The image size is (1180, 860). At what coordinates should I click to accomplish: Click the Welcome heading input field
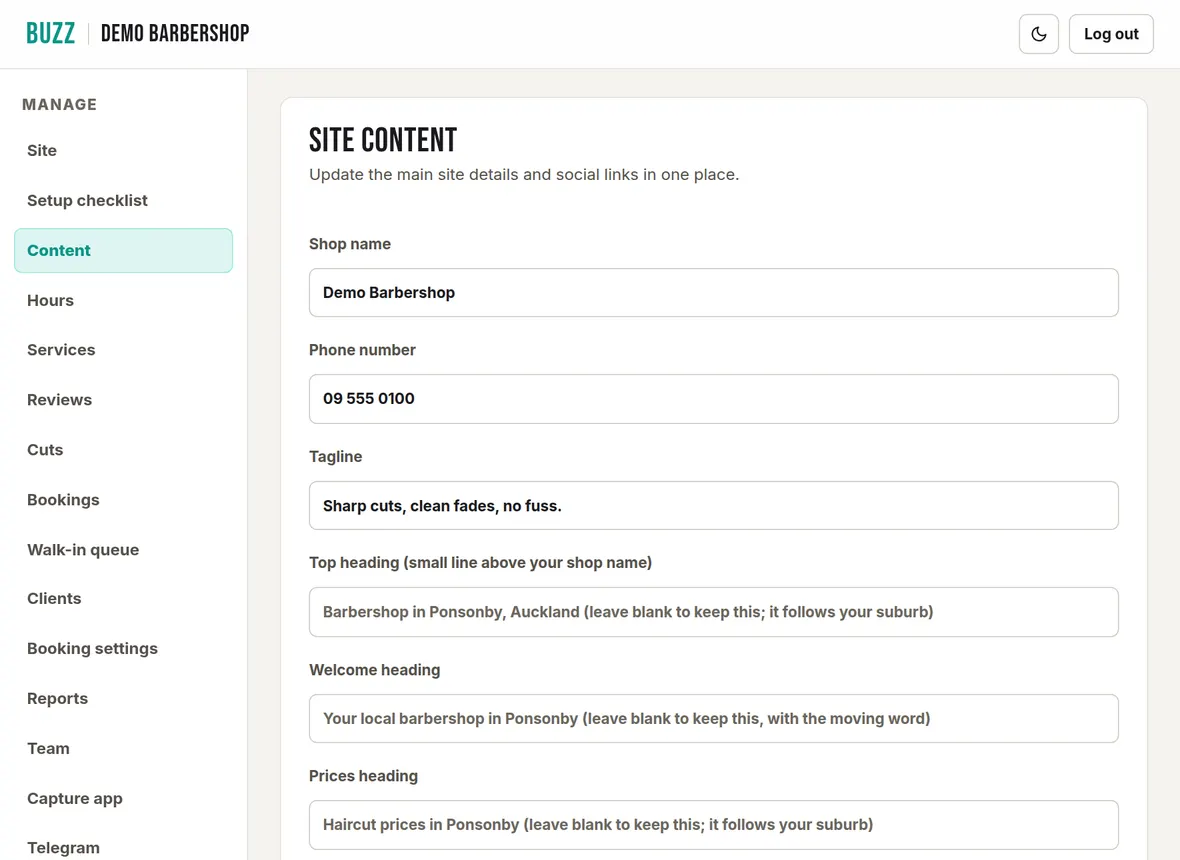(x=713, y=719)
